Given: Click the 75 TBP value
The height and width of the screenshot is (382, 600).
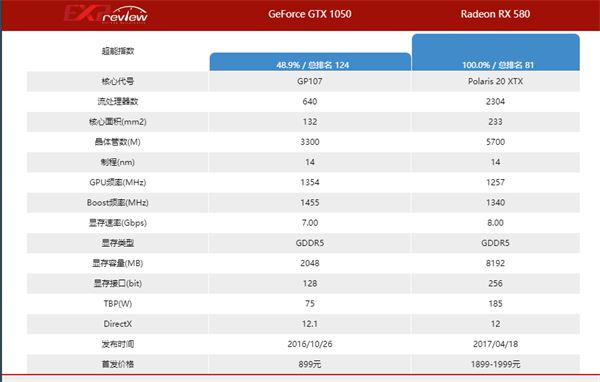Looking at the screenshot, I should point(310,304).
